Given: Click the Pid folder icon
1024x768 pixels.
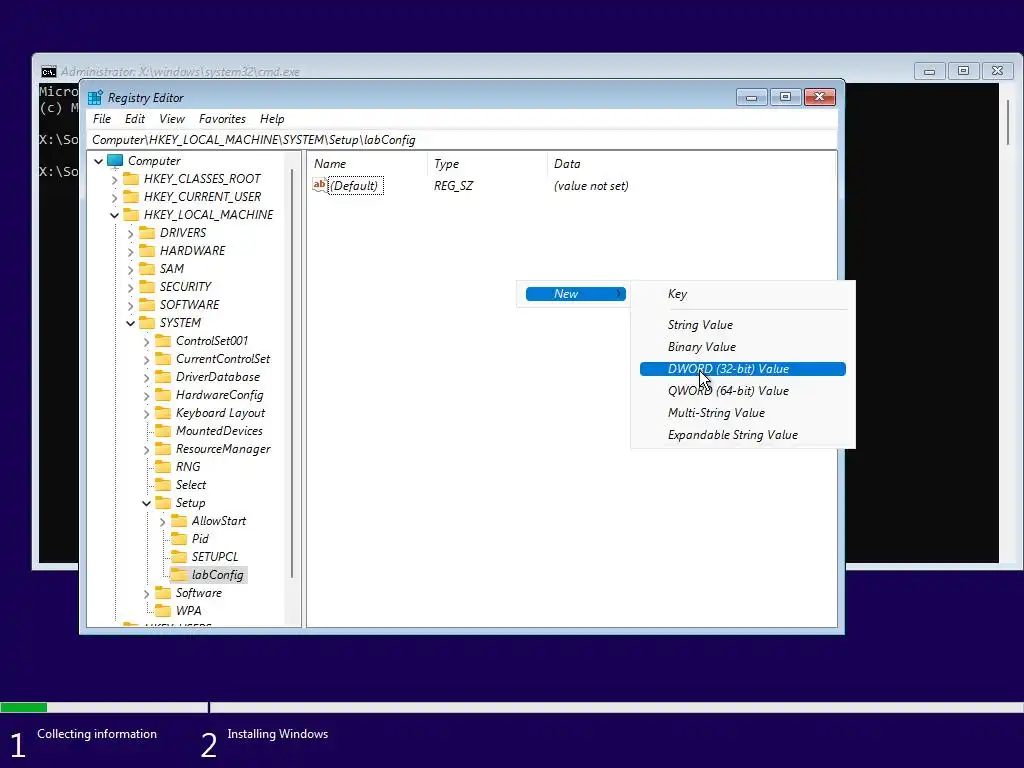Looking at the screenshot, I should tap(179, 539).
